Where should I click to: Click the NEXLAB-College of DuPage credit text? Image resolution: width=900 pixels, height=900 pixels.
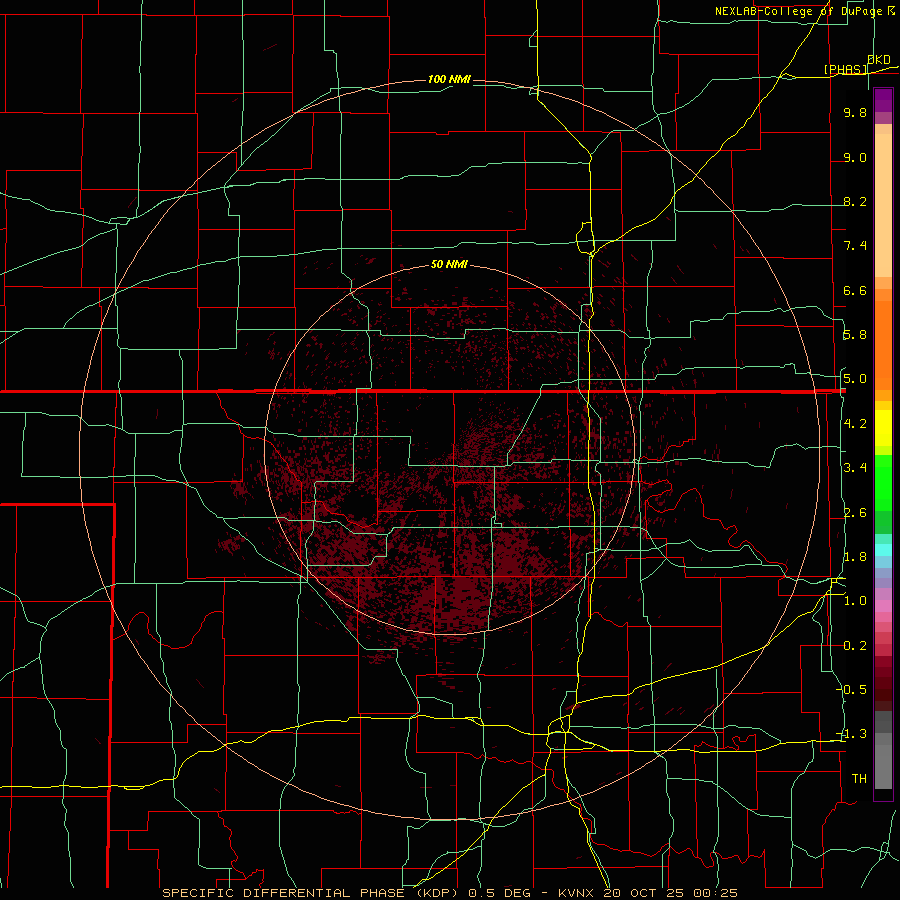[x=798, y=11]
